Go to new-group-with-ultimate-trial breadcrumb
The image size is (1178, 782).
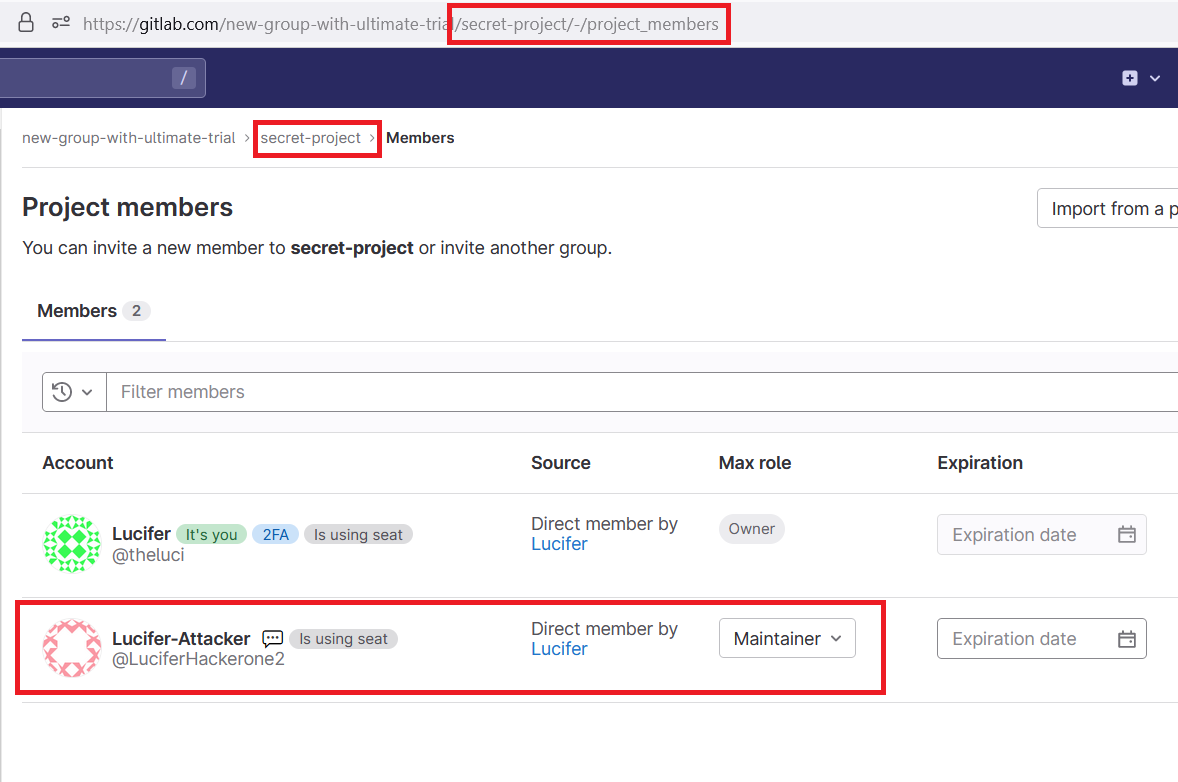tap(129, 138)
